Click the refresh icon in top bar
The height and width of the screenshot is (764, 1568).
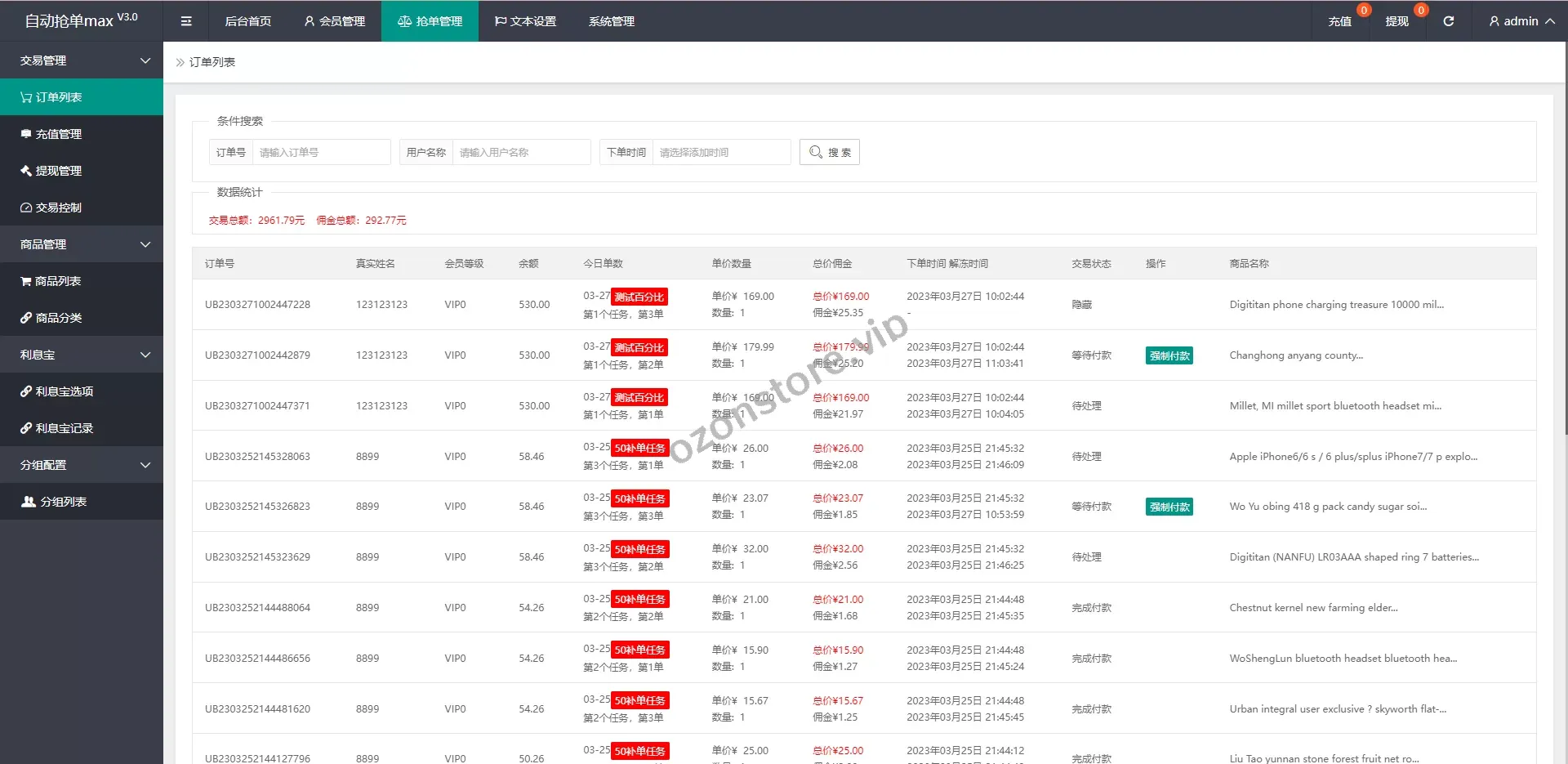tap(1448, 21)
